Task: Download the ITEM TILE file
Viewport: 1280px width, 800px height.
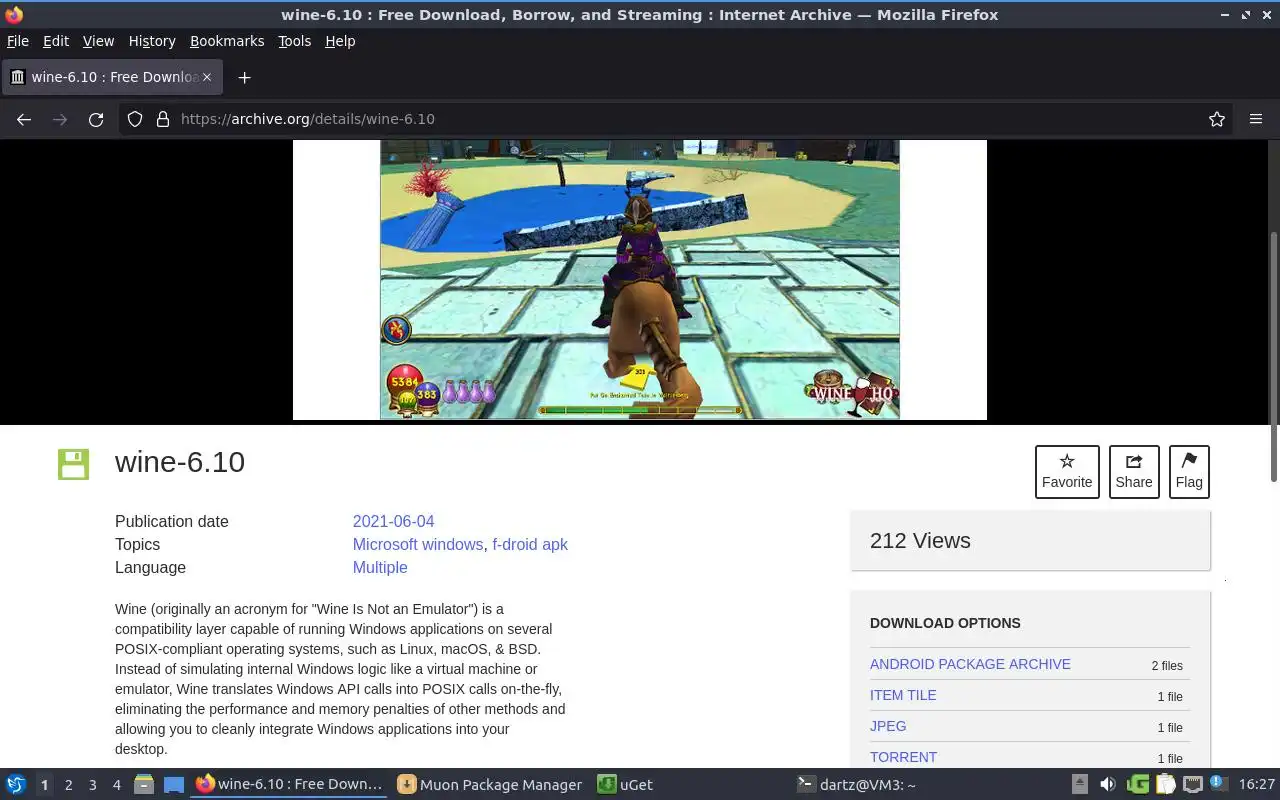Action: pyautogui.click(x=903, y=695)
